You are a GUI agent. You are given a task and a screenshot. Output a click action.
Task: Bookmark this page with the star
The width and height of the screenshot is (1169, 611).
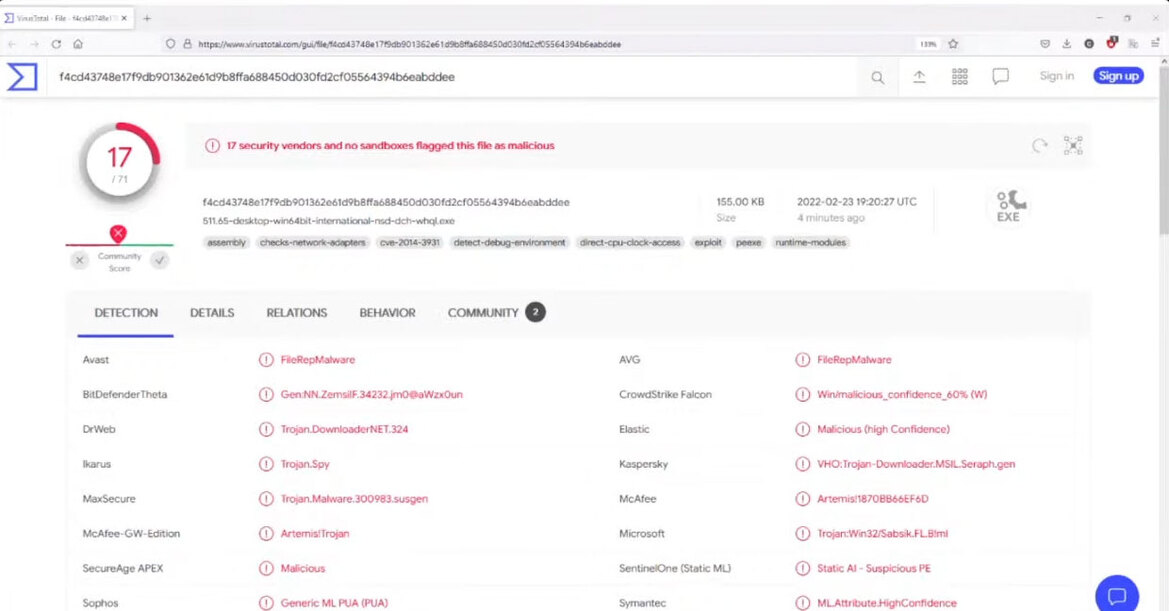point(953,44)
